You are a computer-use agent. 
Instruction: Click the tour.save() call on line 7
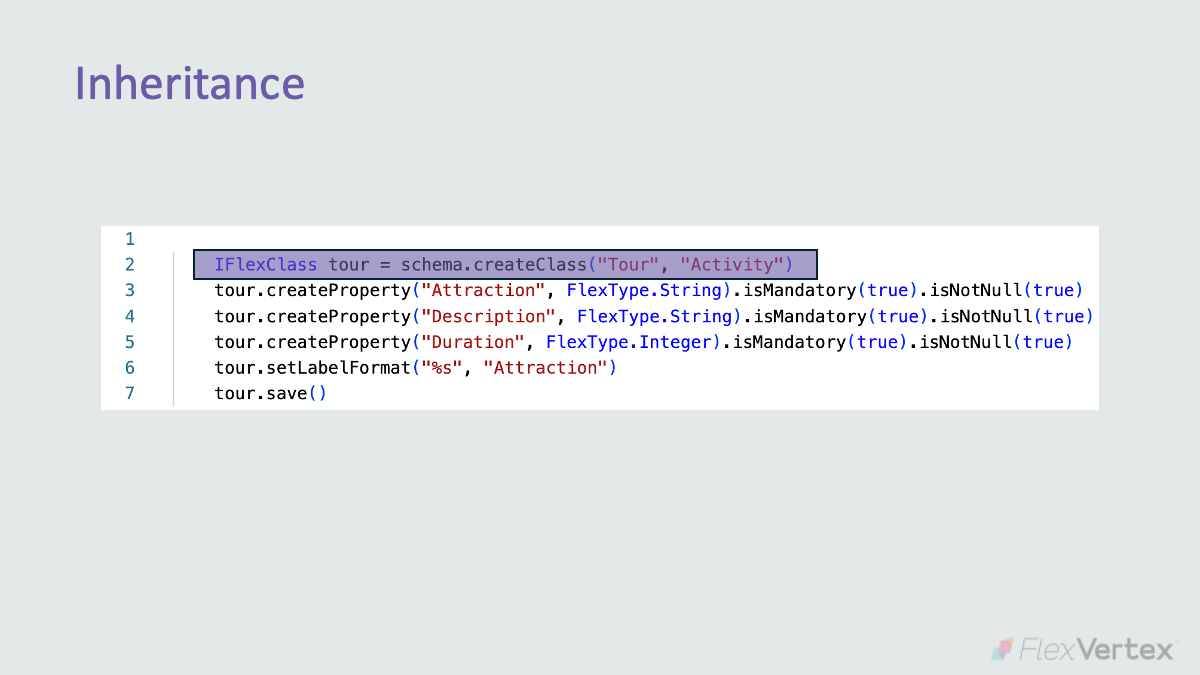click(270, 393)
